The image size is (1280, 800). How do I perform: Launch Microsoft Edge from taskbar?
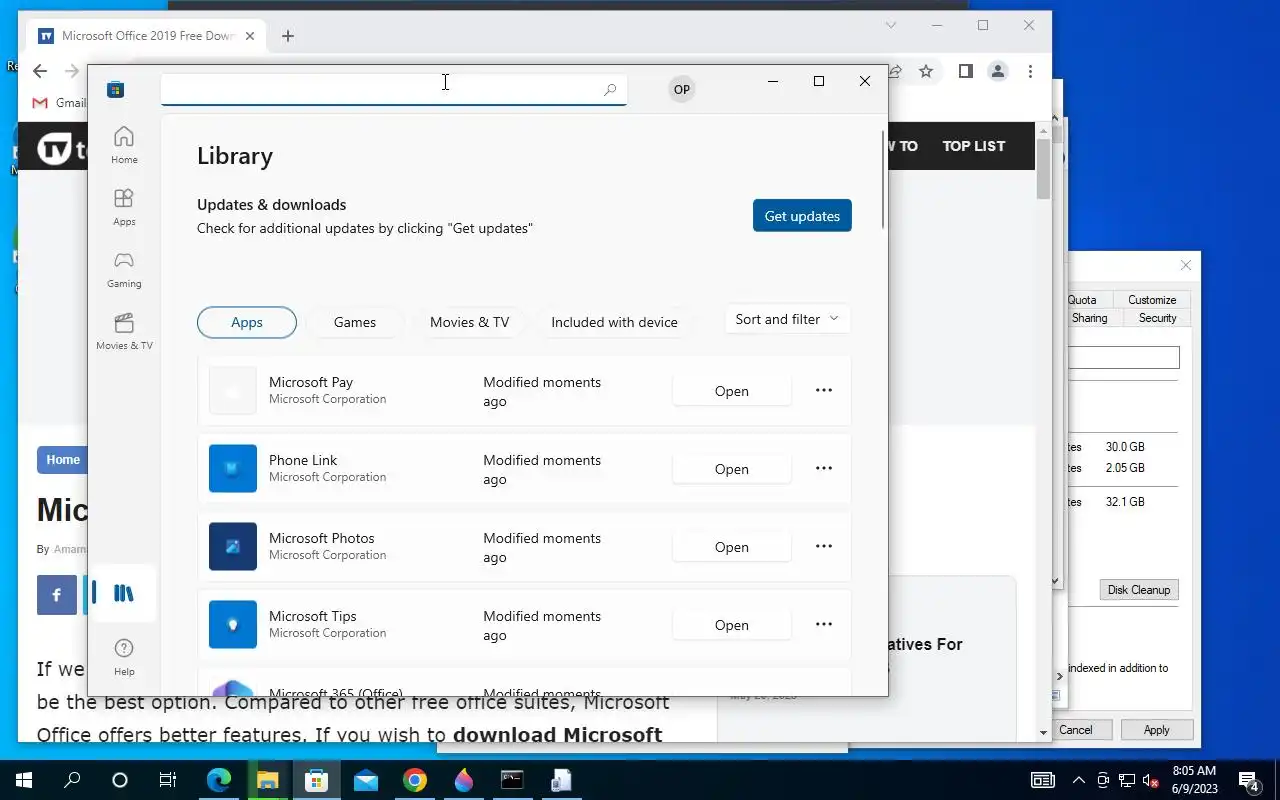point(219,780)
